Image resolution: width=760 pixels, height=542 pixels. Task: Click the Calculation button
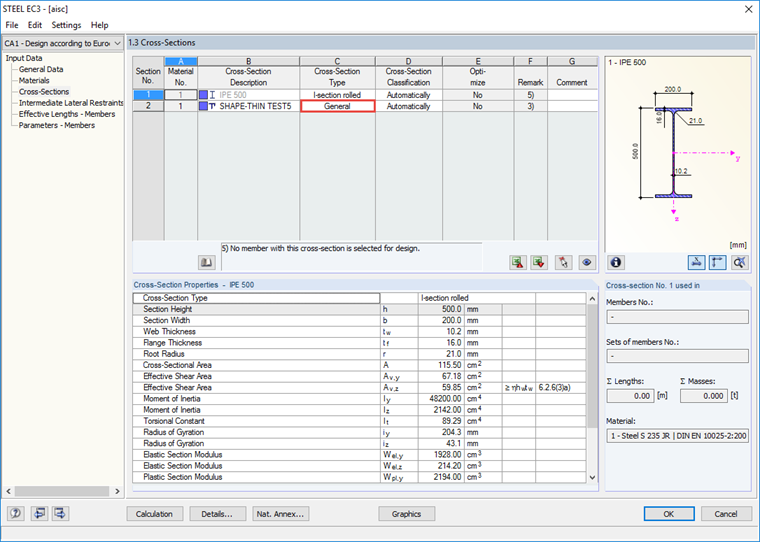click(x=154, y=514)
